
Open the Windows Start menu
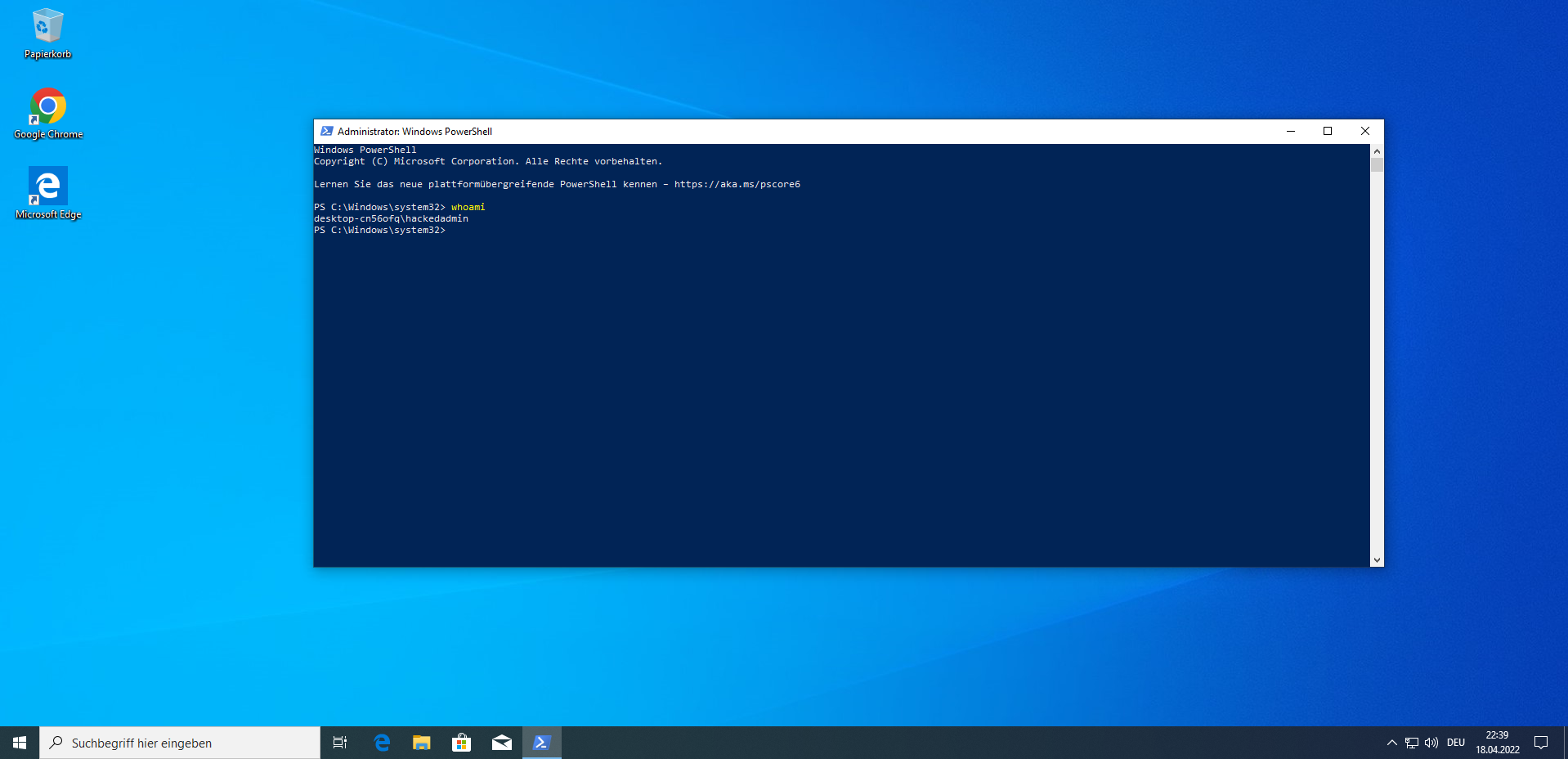click(x=20, y=743)
